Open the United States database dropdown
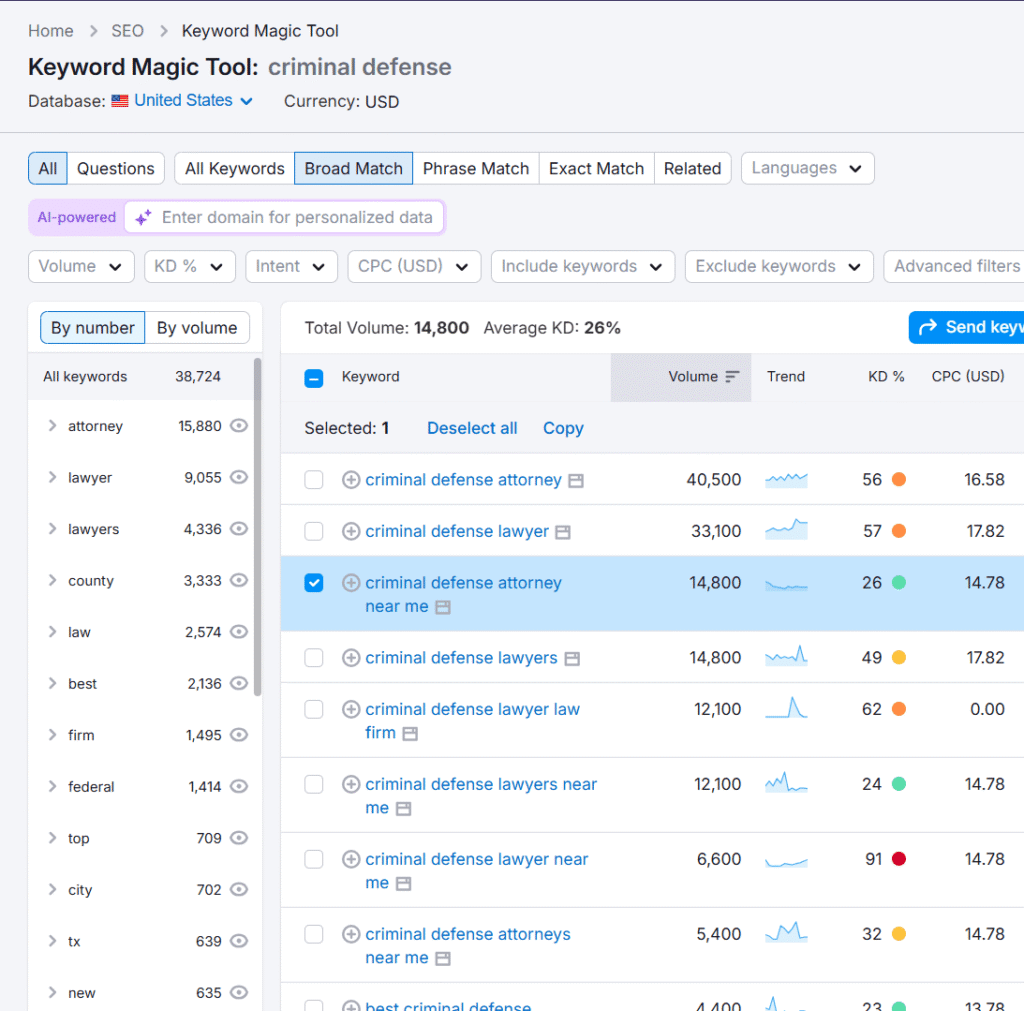This screenshot has height=1011, width=1024. 193,101
